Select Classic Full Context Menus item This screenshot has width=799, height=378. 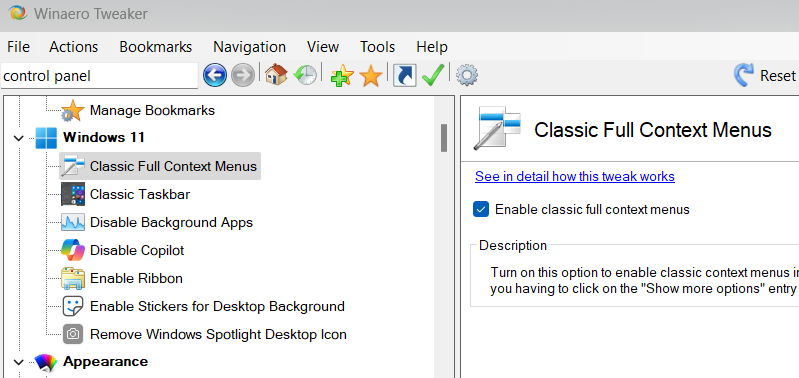[x=173, y=166]
